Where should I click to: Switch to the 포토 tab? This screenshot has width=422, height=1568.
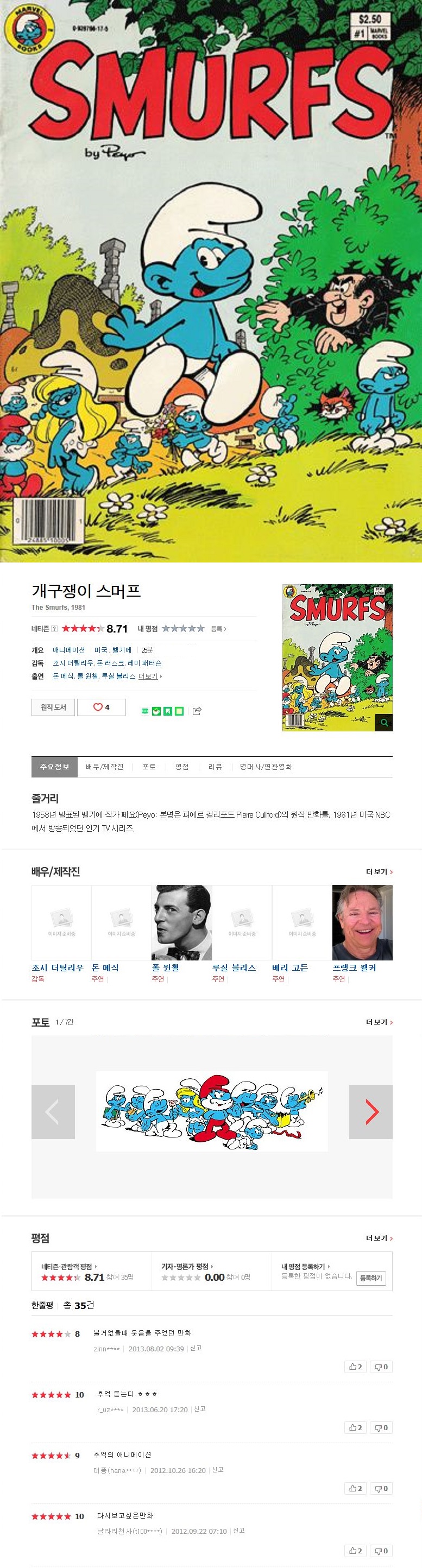(x=149, y=767)
